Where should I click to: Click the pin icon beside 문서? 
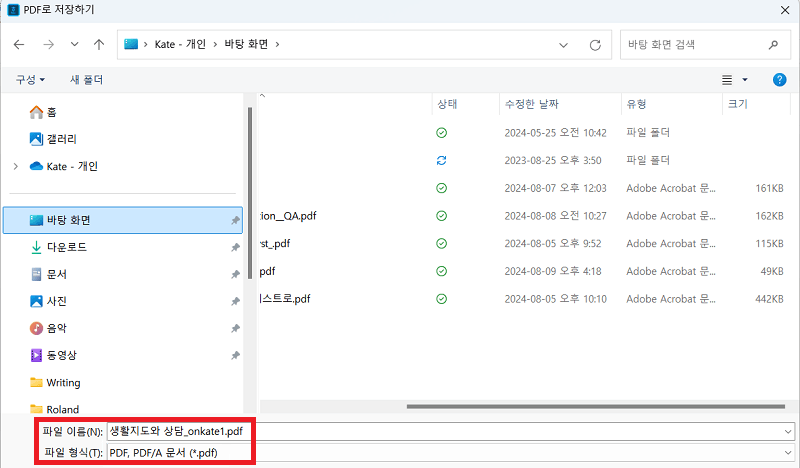pyautogui.click(x=235, y=275)
